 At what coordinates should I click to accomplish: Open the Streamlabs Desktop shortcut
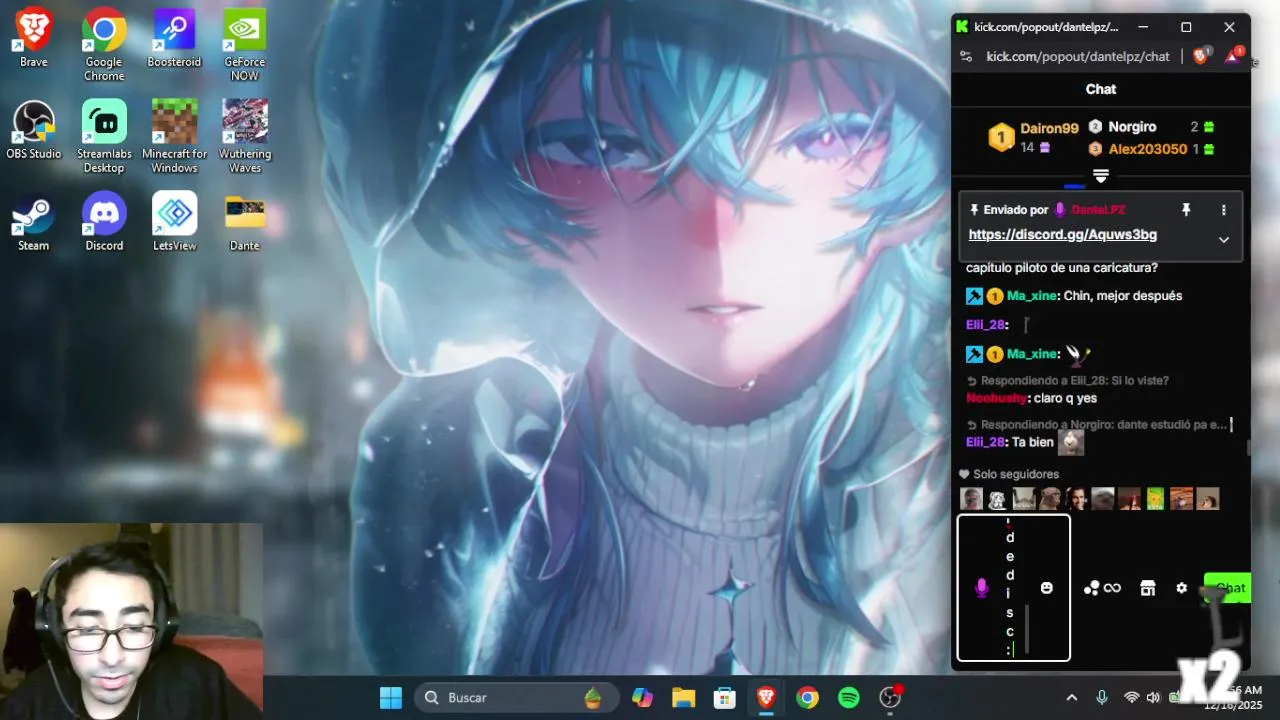pos(104,137)
